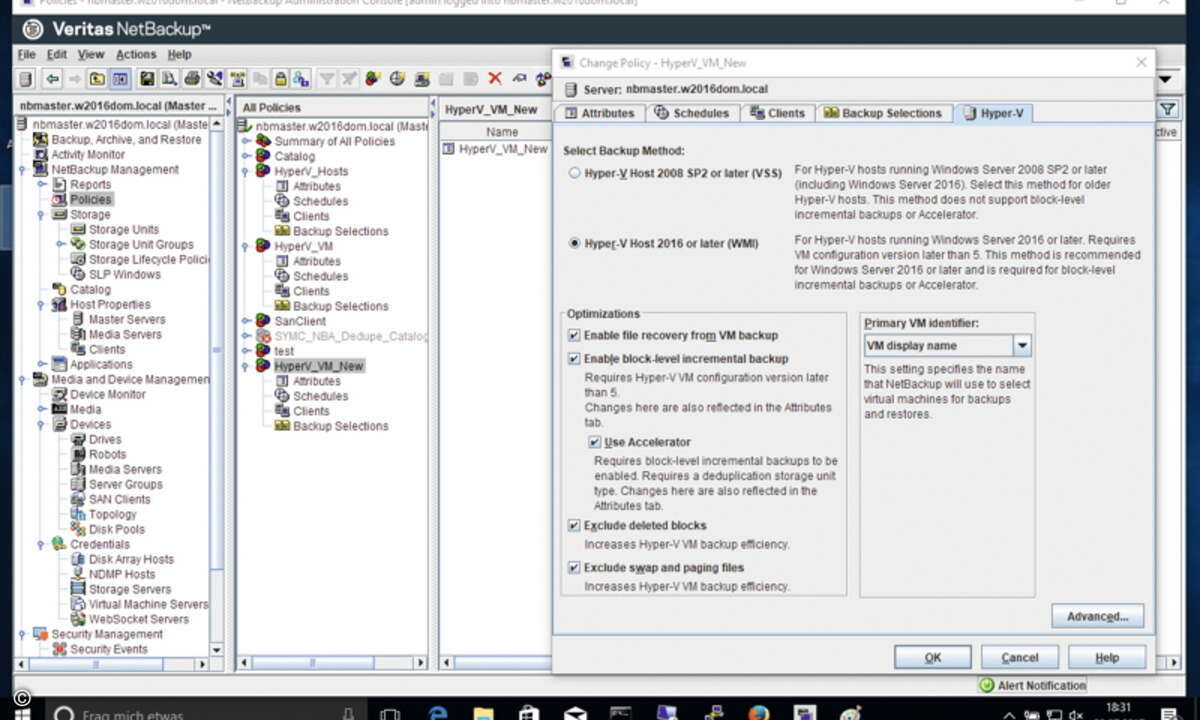Open the File menu
This screenshot has width=1200, height=720.
pyautogui.click(x=27, y=54)
